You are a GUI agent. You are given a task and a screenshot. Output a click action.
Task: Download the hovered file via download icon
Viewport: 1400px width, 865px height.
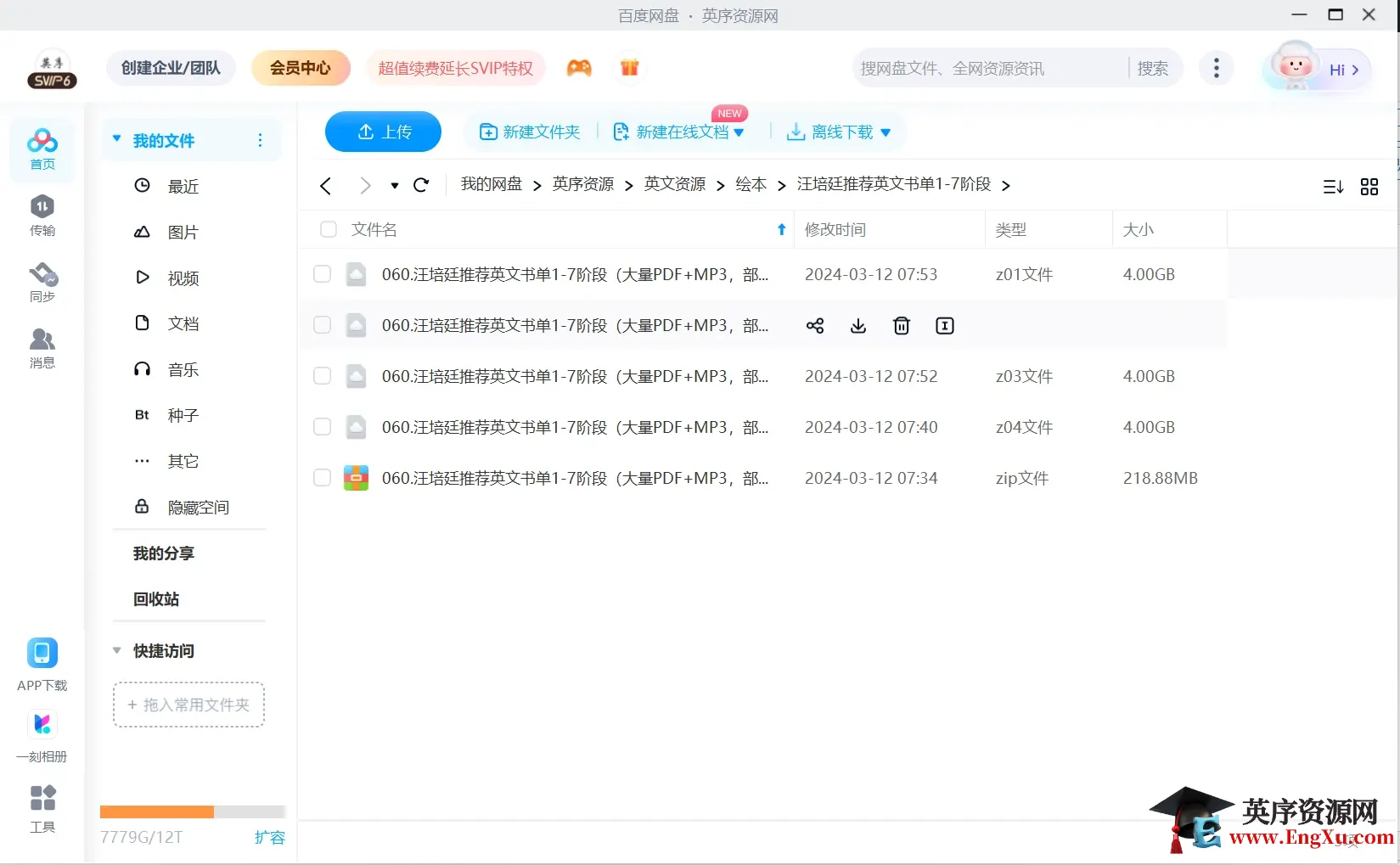click(858, 326)
